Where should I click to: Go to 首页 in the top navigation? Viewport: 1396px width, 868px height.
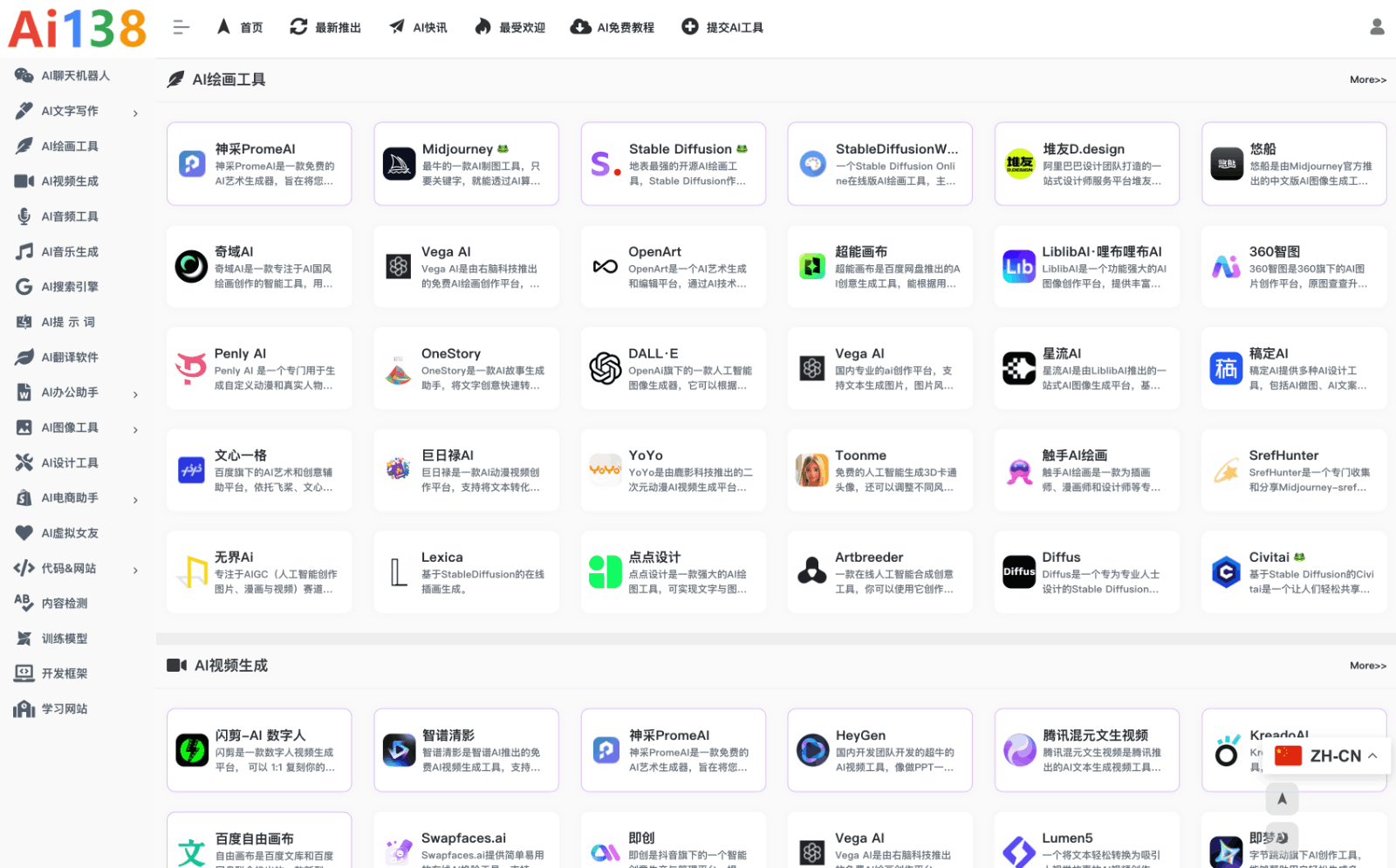(240, 28)
